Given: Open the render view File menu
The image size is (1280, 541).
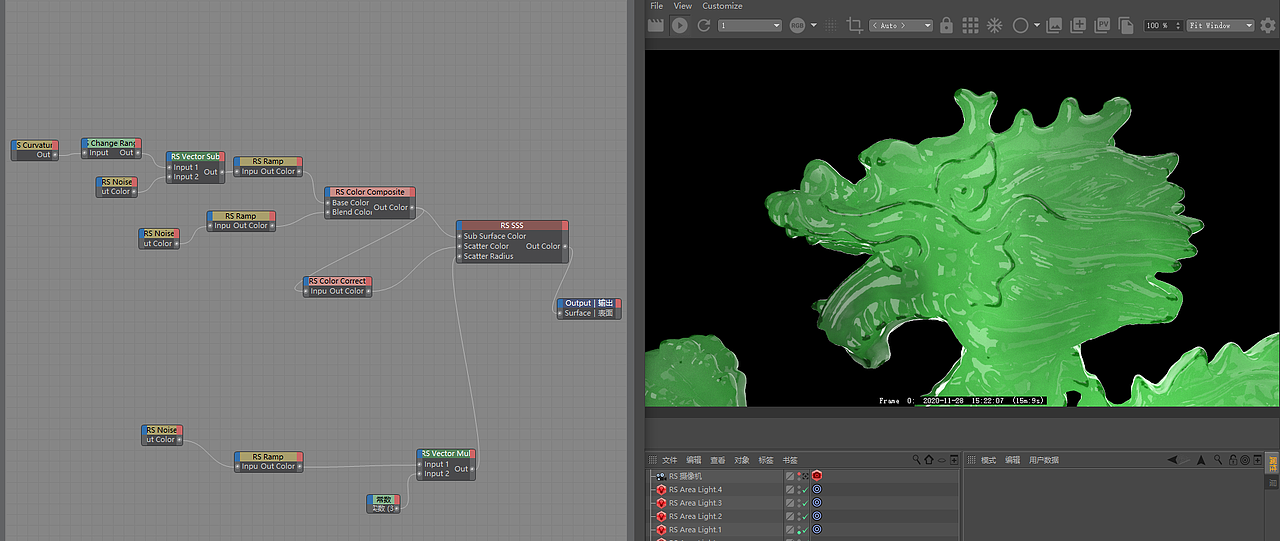Looking at the screenshot, I should [x=657, y=6].
